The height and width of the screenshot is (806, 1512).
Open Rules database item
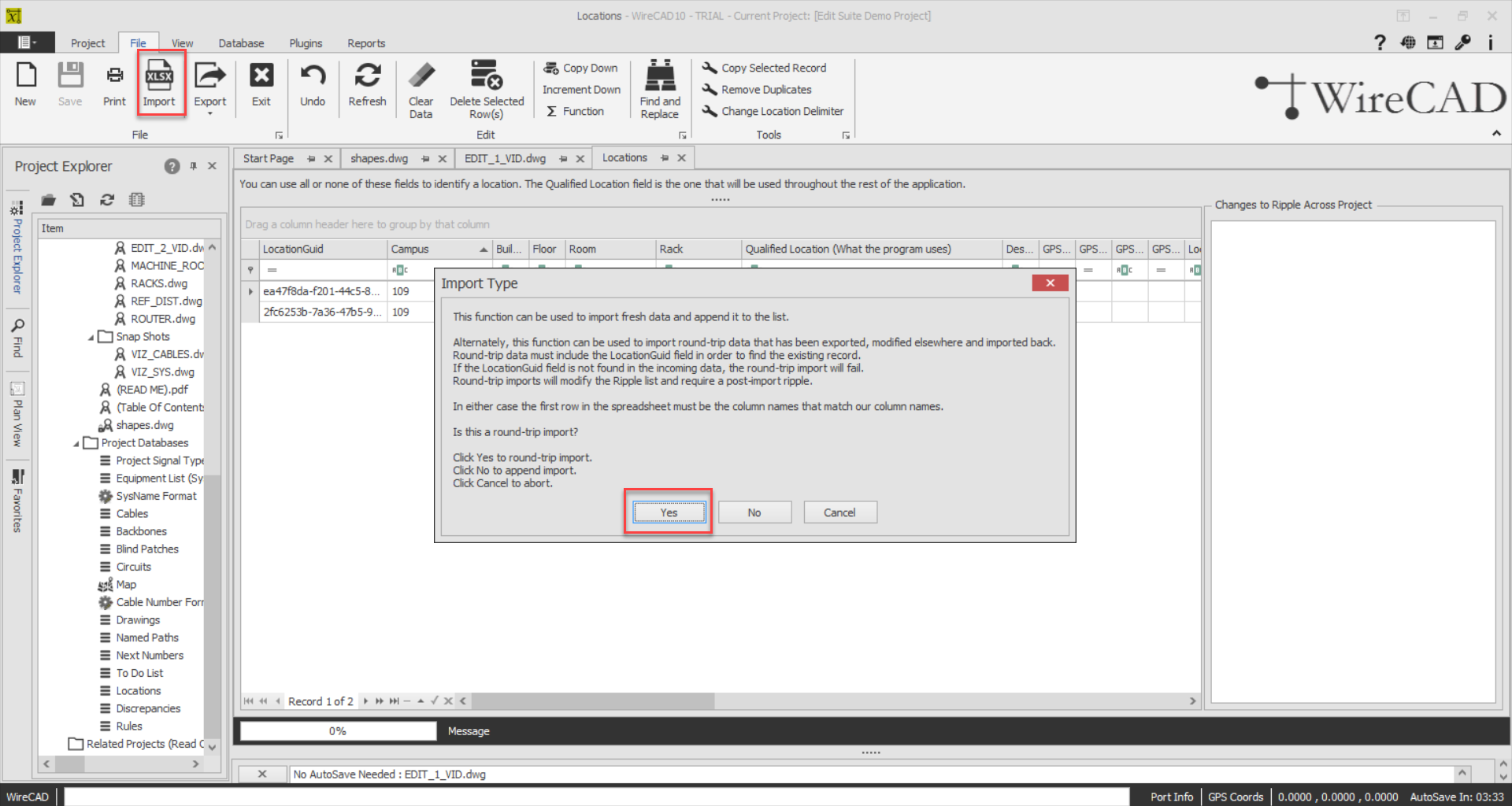click(128, 727)
